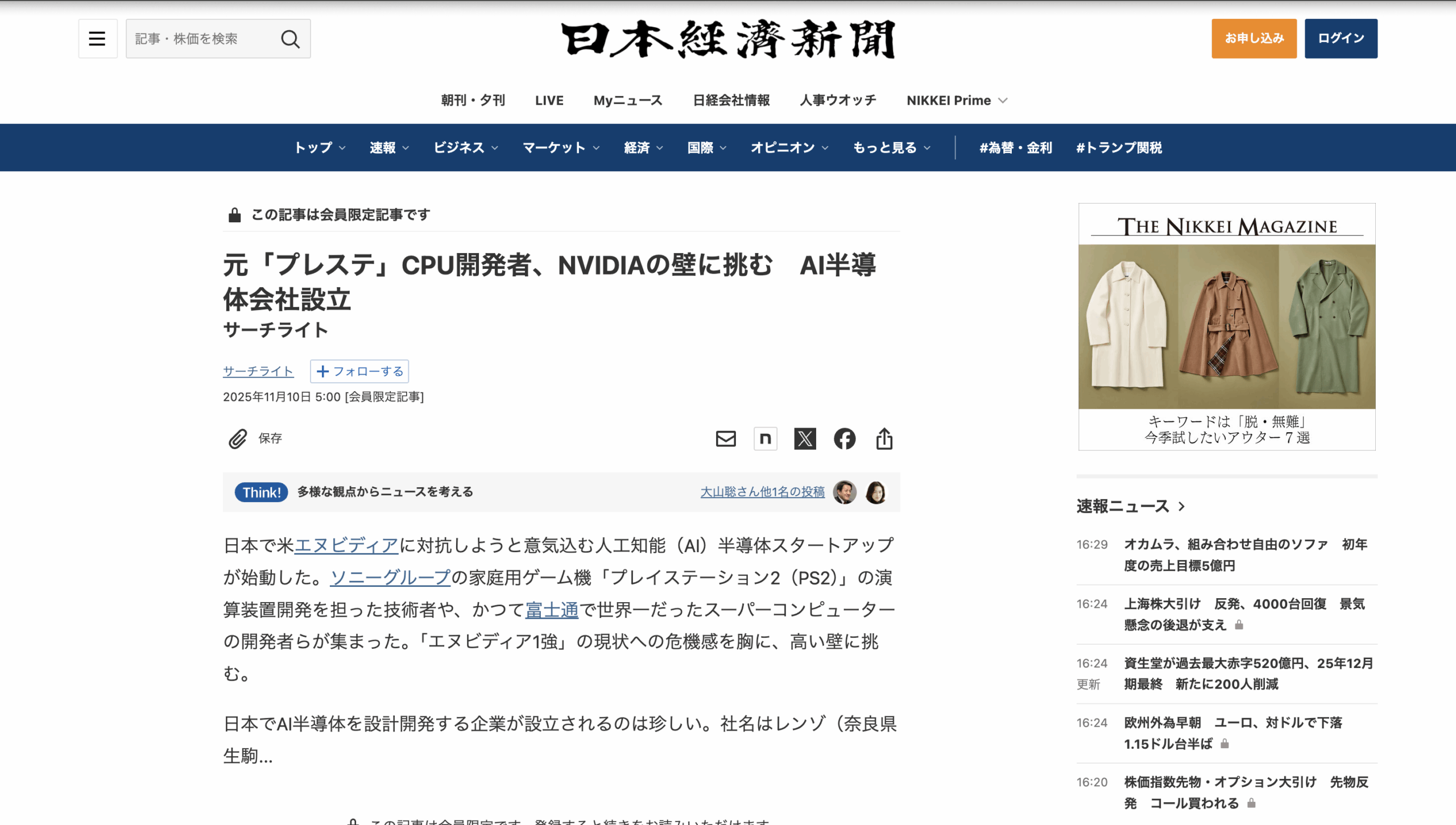The image size is (1456, 825).
Task: Click the upload share icon
Action: [x=884, y=439]
